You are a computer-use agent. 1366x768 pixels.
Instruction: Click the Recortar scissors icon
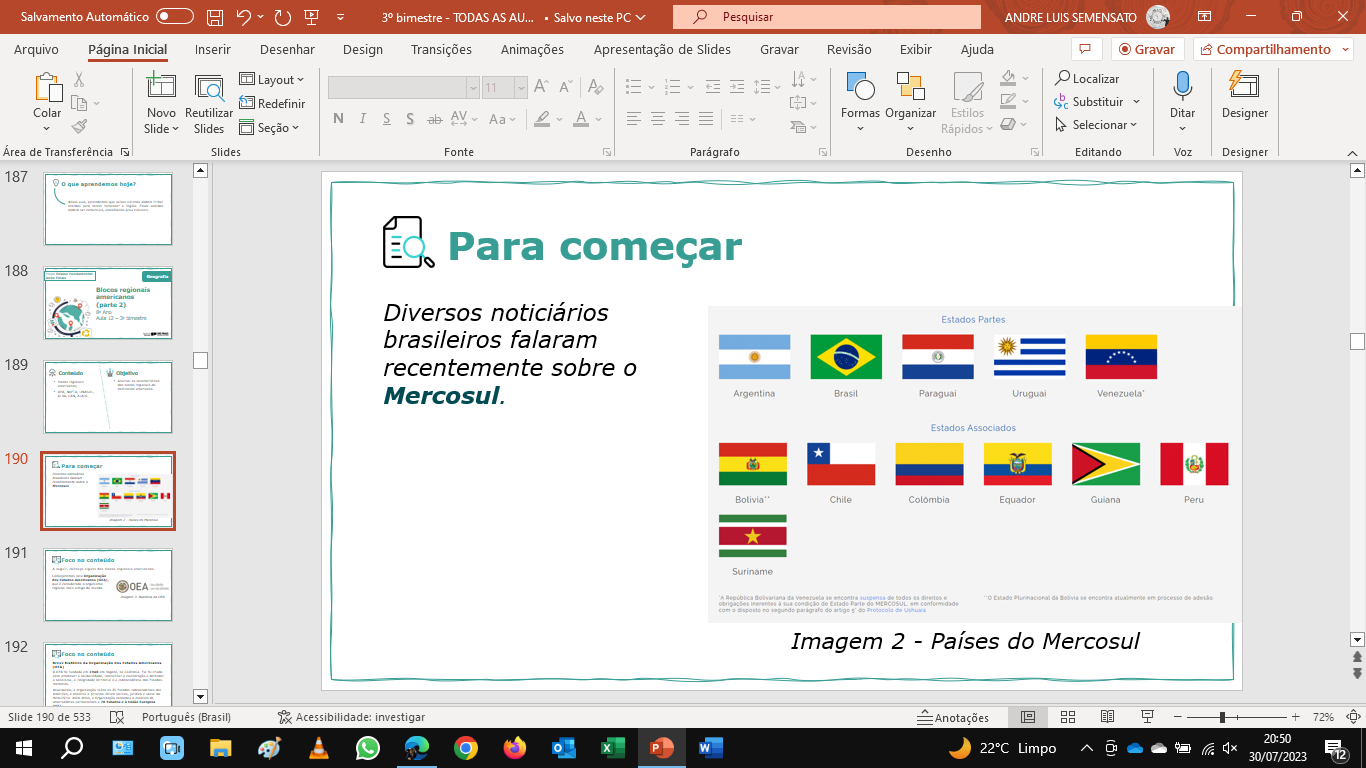point(79,80)
